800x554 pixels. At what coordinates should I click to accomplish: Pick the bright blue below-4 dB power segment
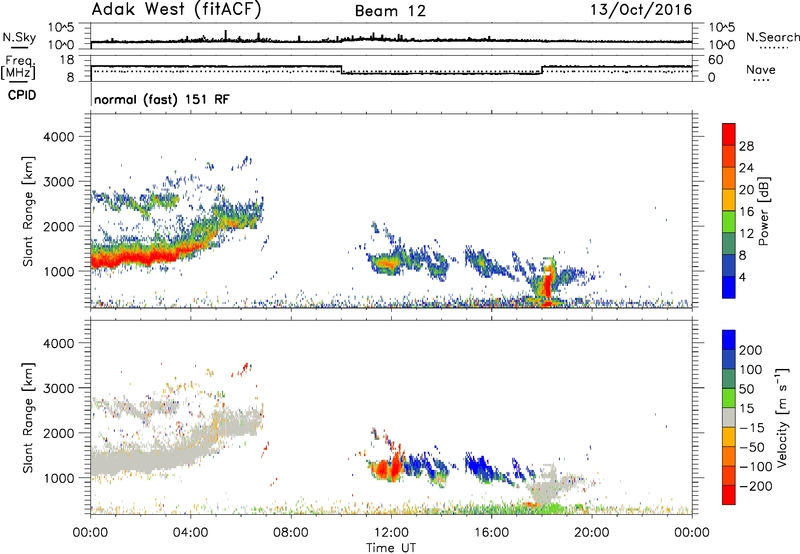[x=729, y=287]
